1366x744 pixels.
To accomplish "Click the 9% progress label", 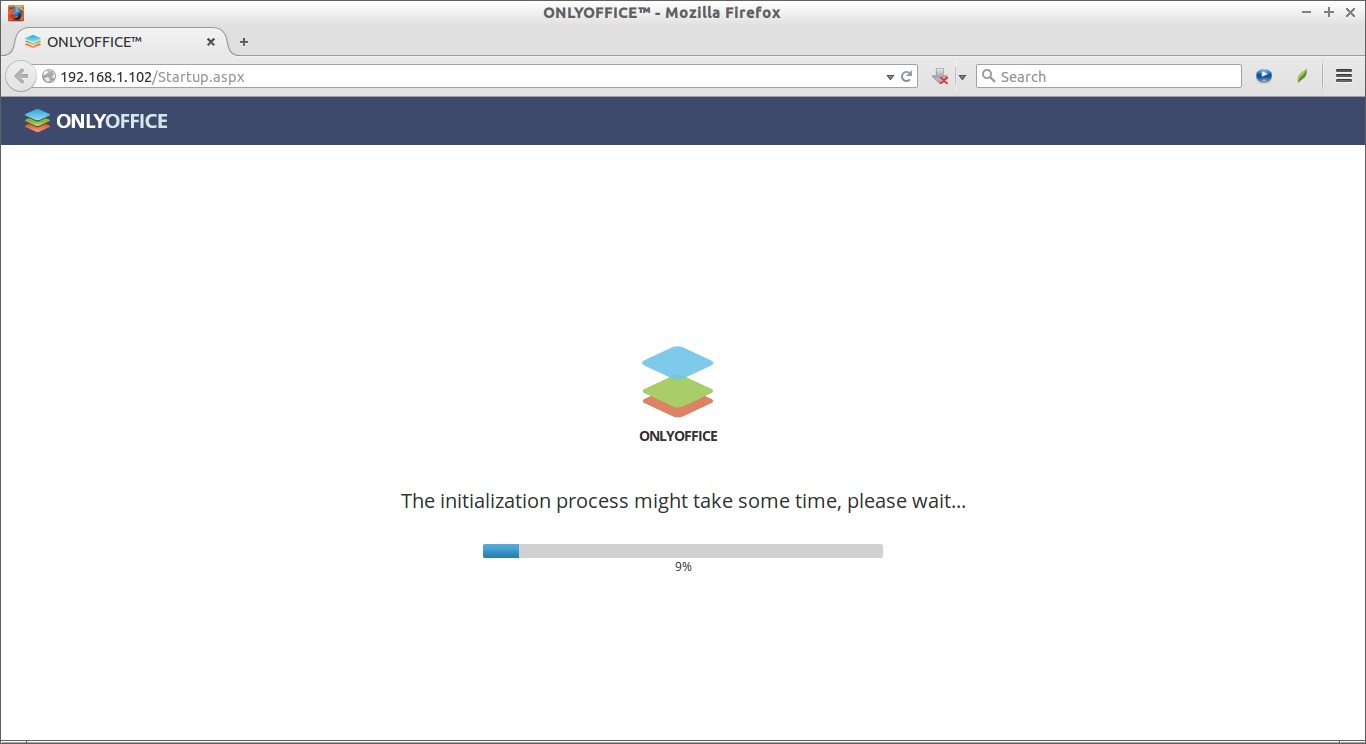I will click(x=683, y=567).
